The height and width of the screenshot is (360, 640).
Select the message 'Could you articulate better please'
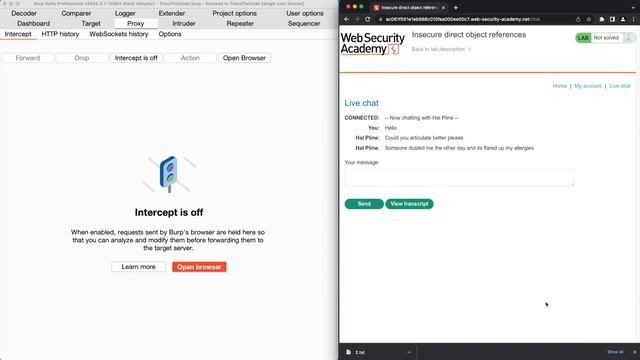[x=424, y=138]
